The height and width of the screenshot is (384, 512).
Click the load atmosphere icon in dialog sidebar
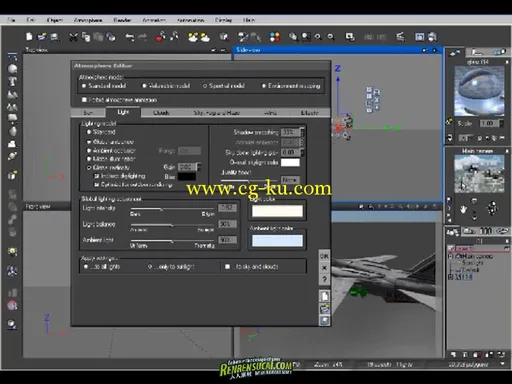(x=324, y=308)
